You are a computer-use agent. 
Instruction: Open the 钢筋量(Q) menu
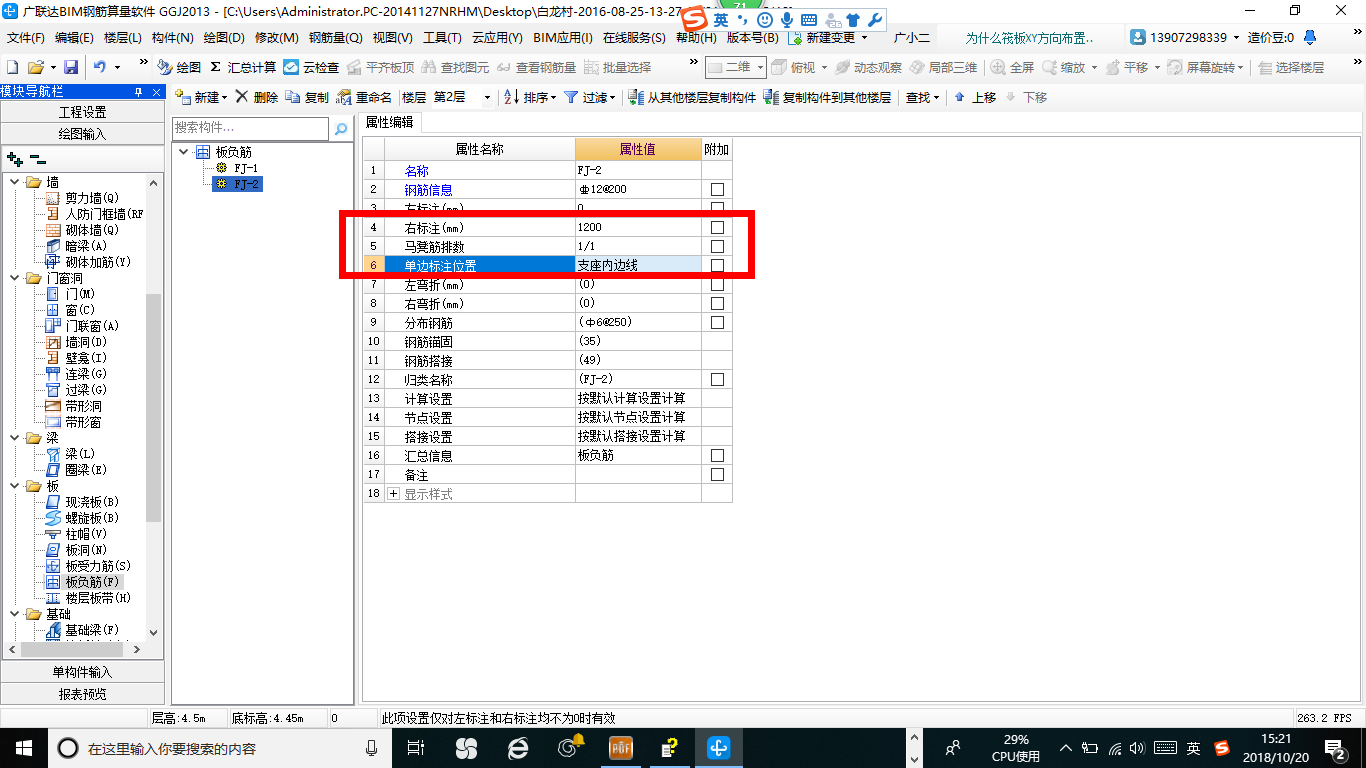[335, 38]
